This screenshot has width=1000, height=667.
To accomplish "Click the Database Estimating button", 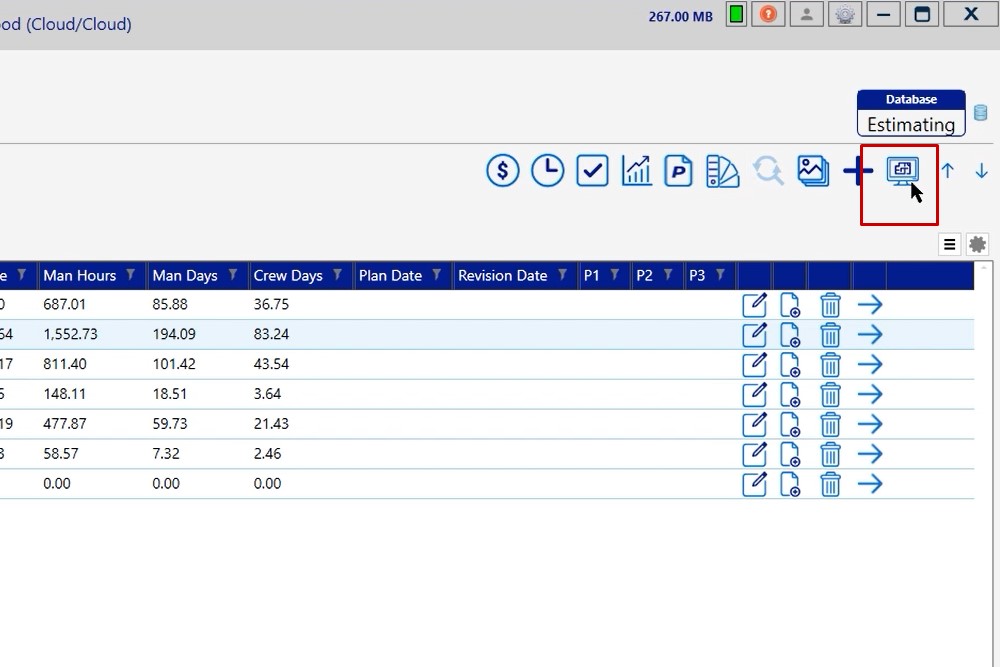I will tap(911, 113).
